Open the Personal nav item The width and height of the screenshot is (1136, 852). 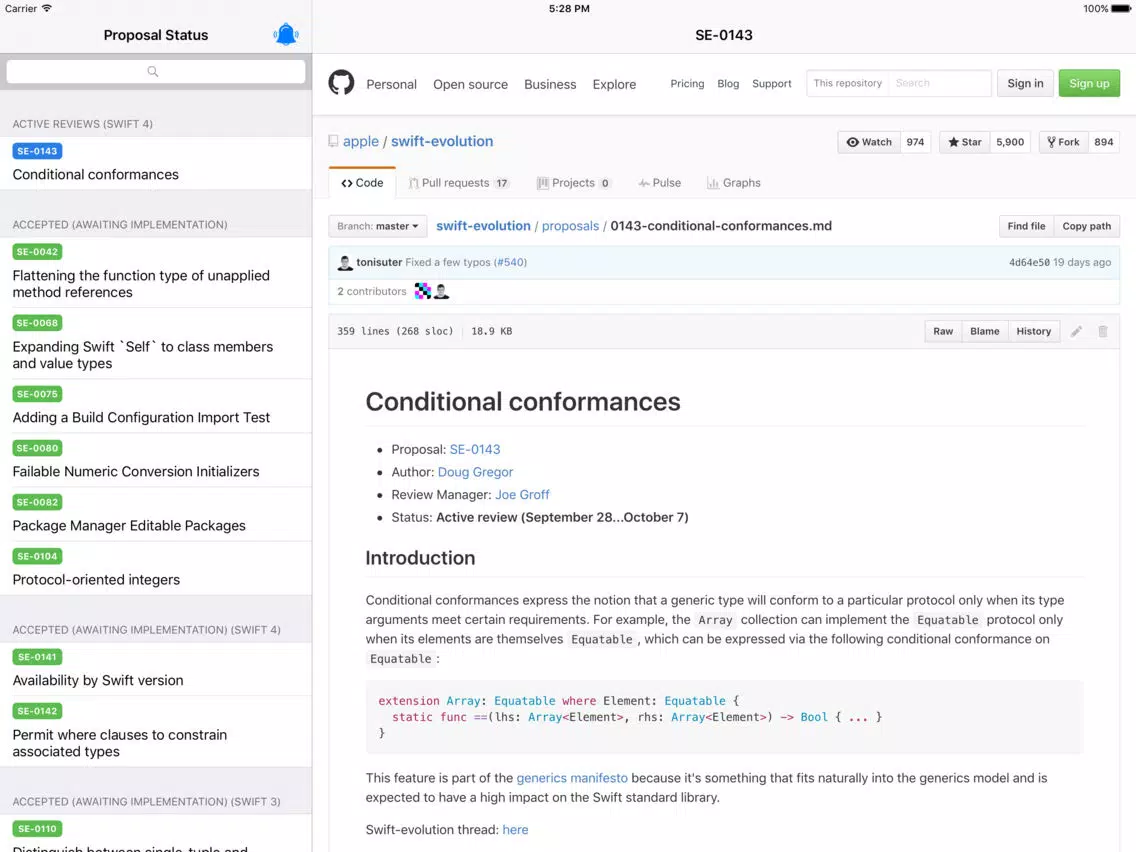pyautogui.click(x=391, y=84)
